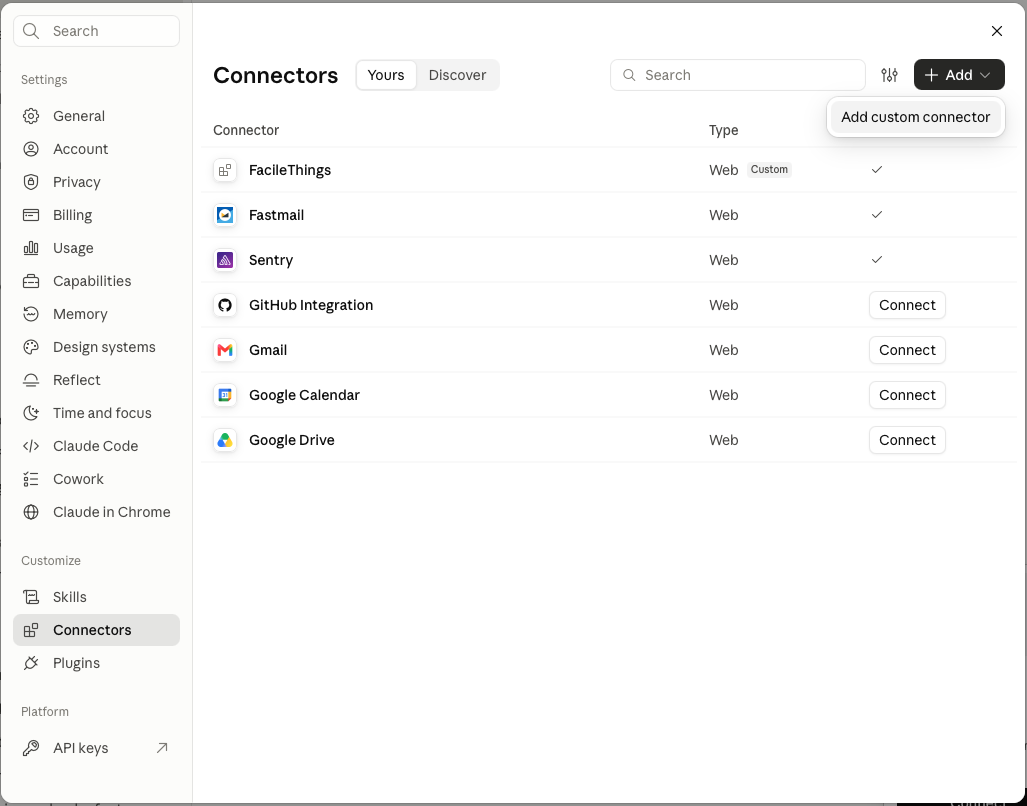Connect the GitHub Integration

pos(907,305)
